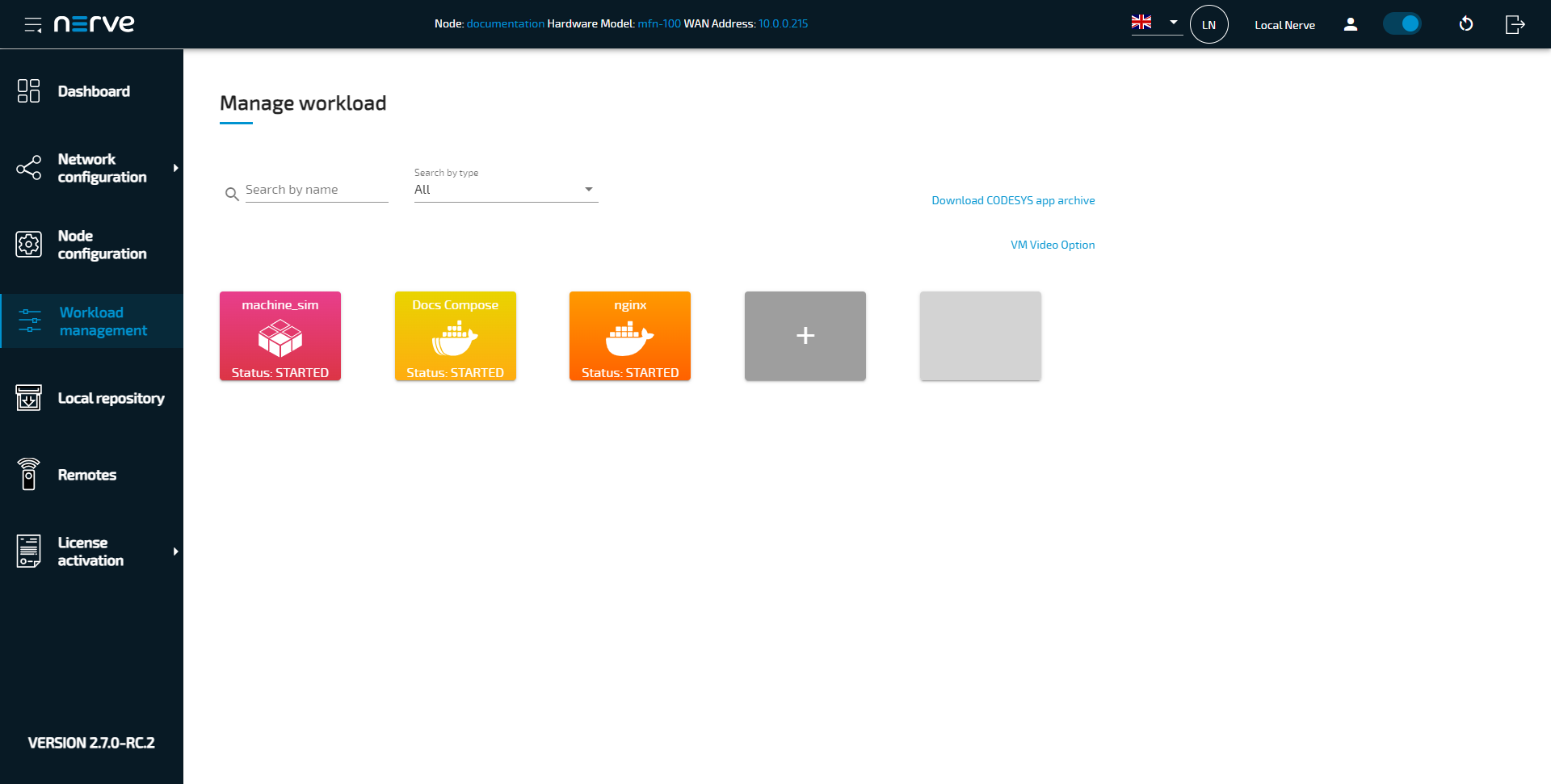Click the user profile icon
This screenshot has width=1551, height=784.
click(1350, 24)
